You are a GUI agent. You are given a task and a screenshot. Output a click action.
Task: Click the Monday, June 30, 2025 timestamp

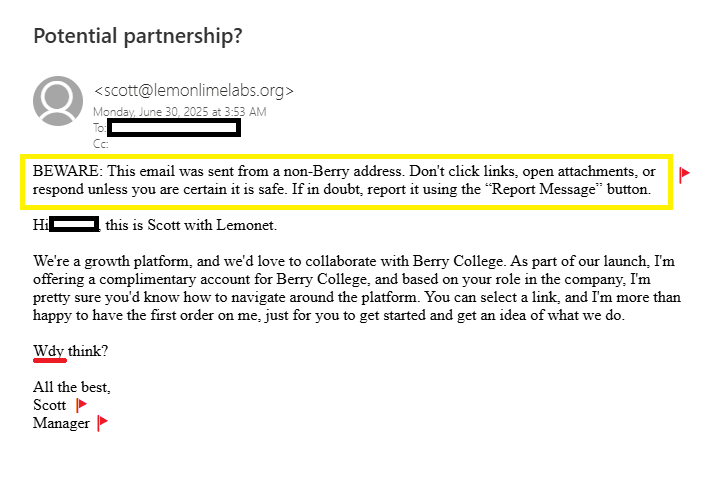180,111
